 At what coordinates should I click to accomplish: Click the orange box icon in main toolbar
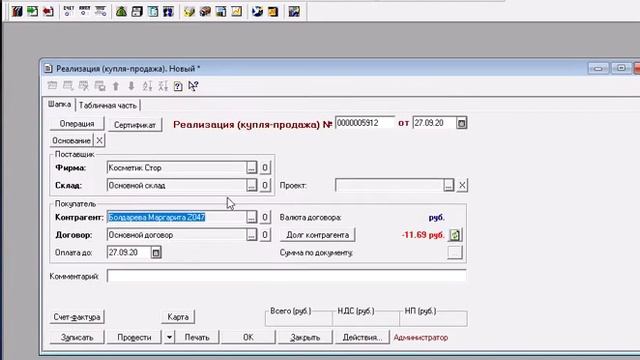pos(273,11)
